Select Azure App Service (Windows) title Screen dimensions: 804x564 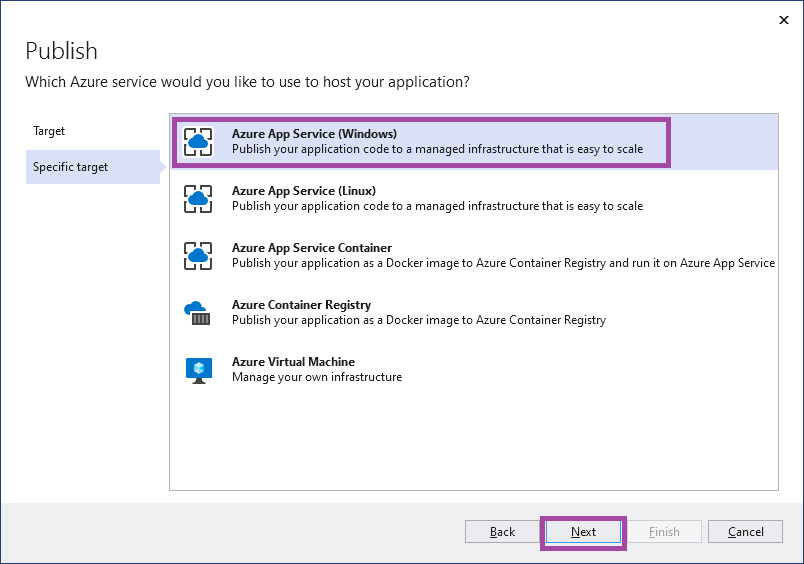tap(314, 134)
